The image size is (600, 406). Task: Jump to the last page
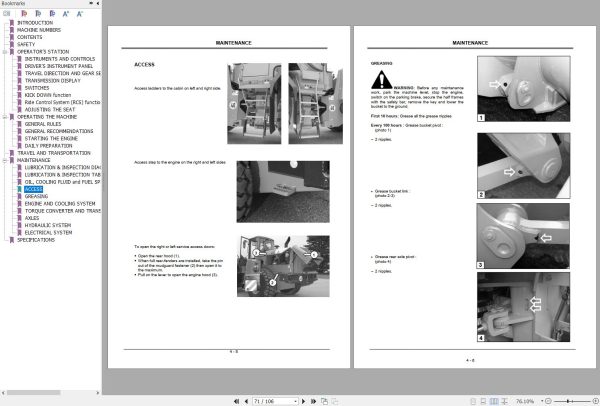pos(313,401)
